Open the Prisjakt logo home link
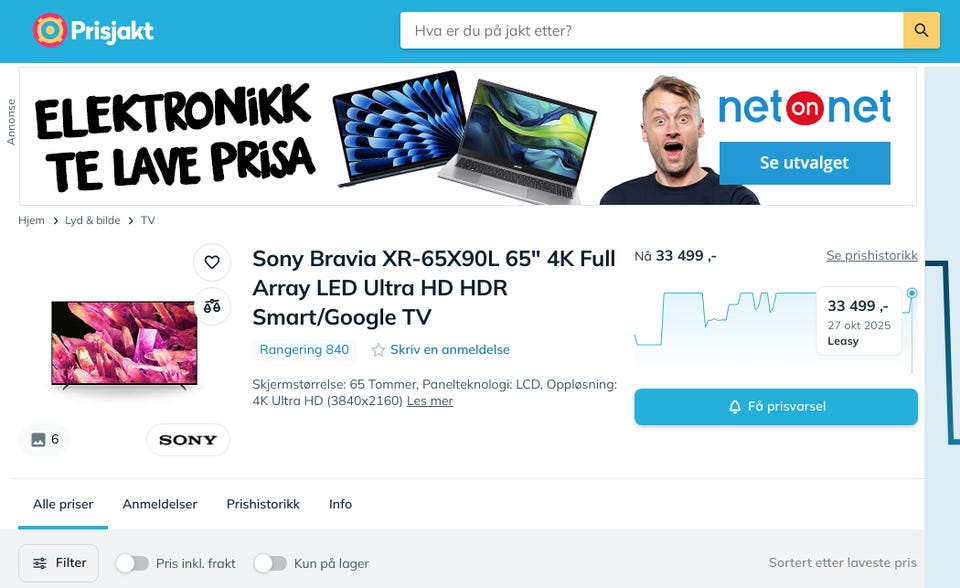This screenshot has width=960, height=588. coord(93,30)
